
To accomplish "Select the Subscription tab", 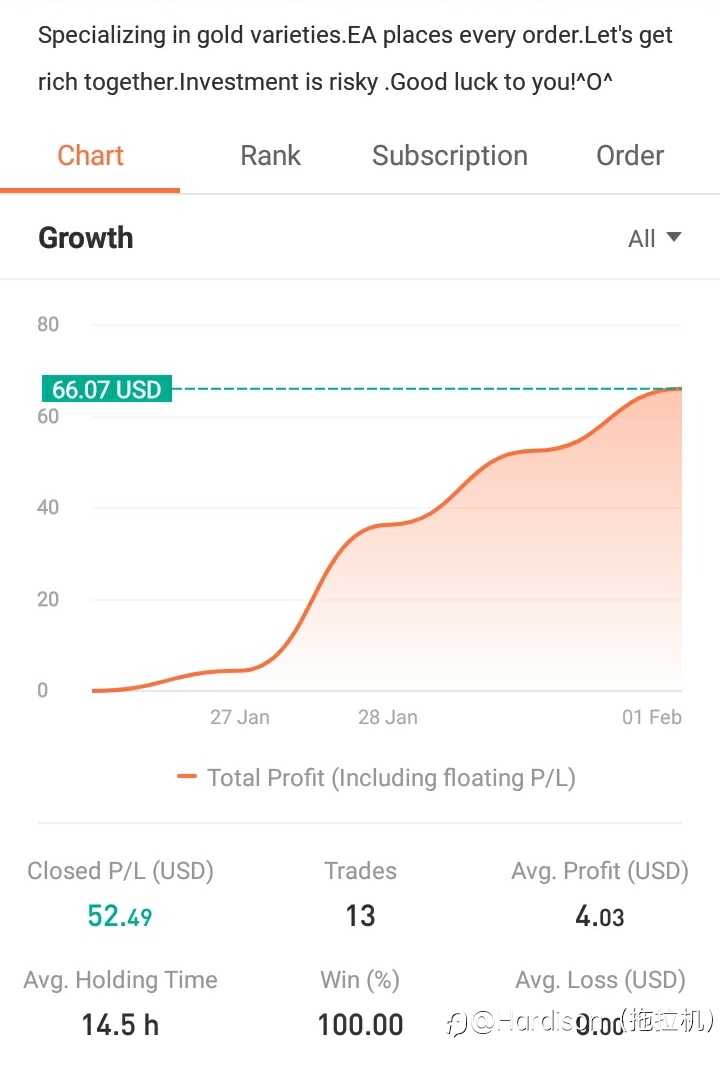I will tap(449, 156).
